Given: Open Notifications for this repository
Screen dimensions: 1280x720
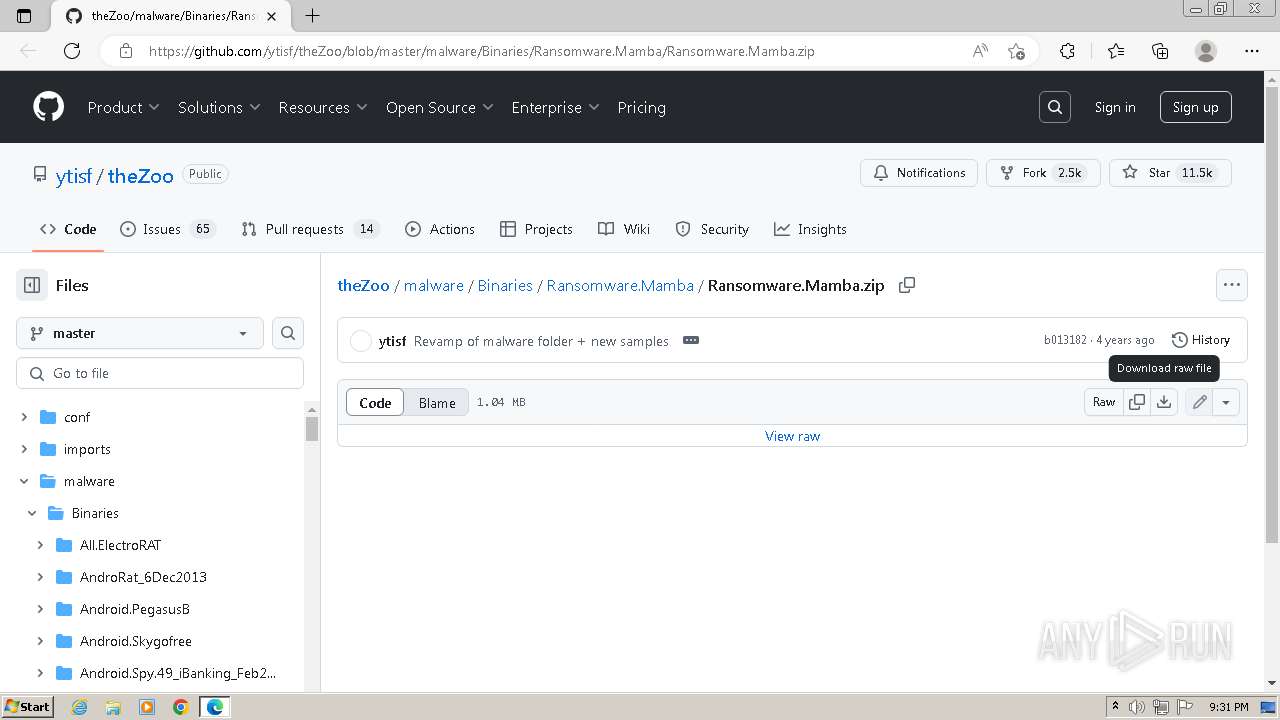Looking at the screenshot, I should (x=919, y=173).
